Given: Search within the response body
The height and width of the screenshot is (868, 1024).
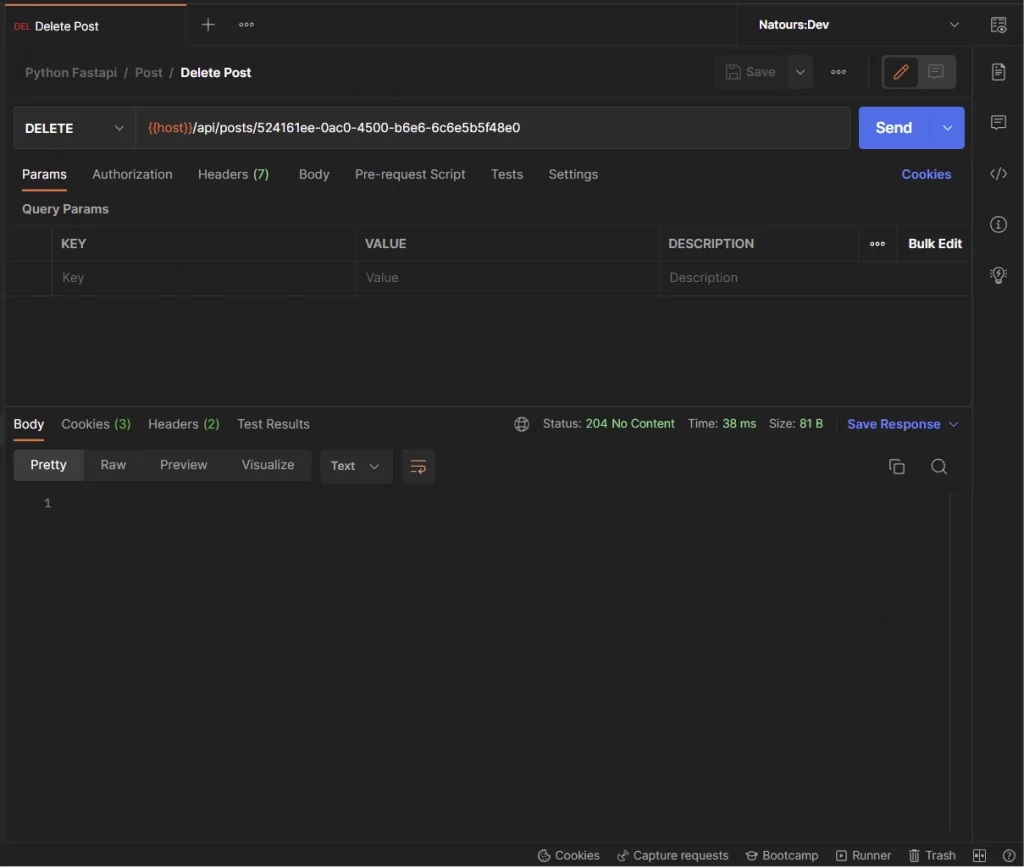Looking at the screenshot, I should (x=938, y=466).
